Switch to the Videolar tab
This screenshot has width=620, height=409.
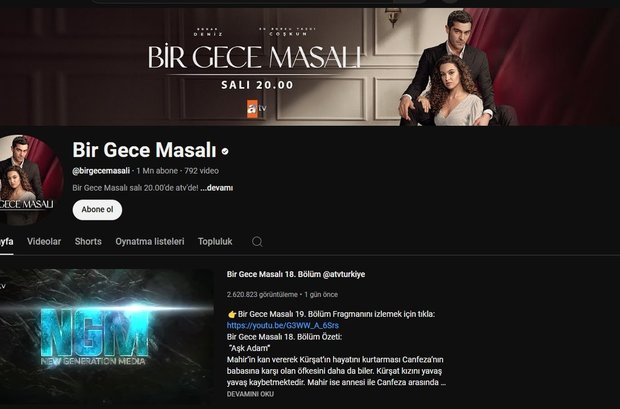click(44, 242)
